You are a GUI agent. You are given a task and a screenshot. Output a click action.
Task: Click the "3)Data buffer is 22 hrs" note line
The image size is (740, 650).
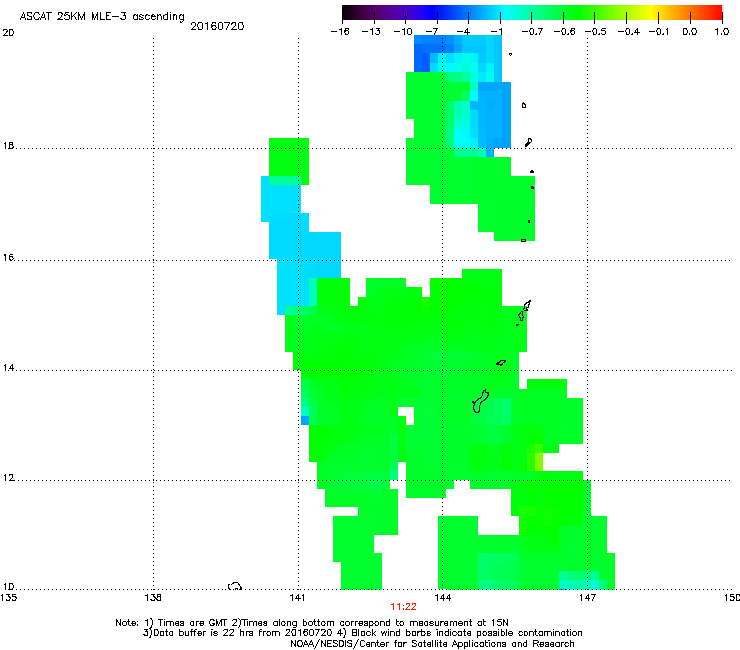click(x=362, y=633)
